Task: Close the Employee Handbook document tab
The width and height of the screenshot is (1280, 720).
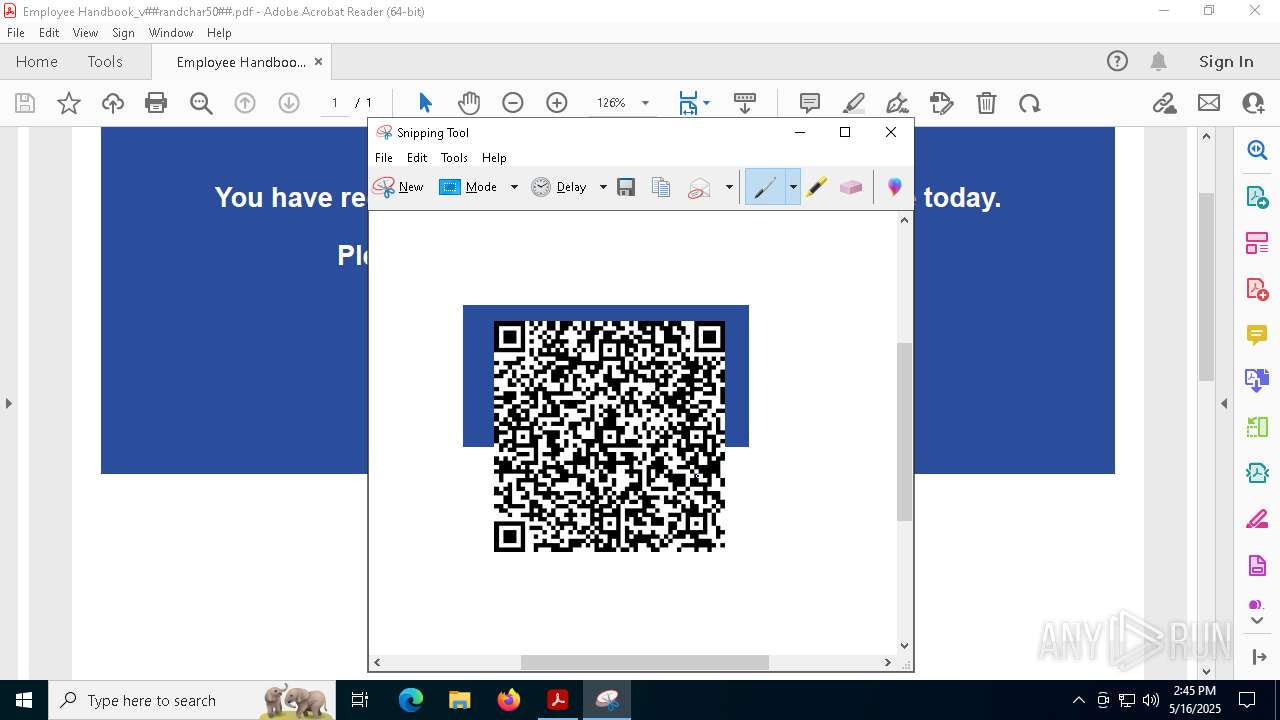Action: [x=318, y=61]
